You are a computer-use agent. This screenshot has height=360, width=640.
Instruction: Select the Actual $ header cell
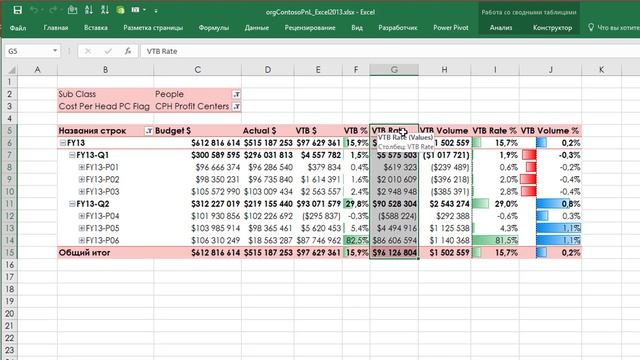pos(267,131)
